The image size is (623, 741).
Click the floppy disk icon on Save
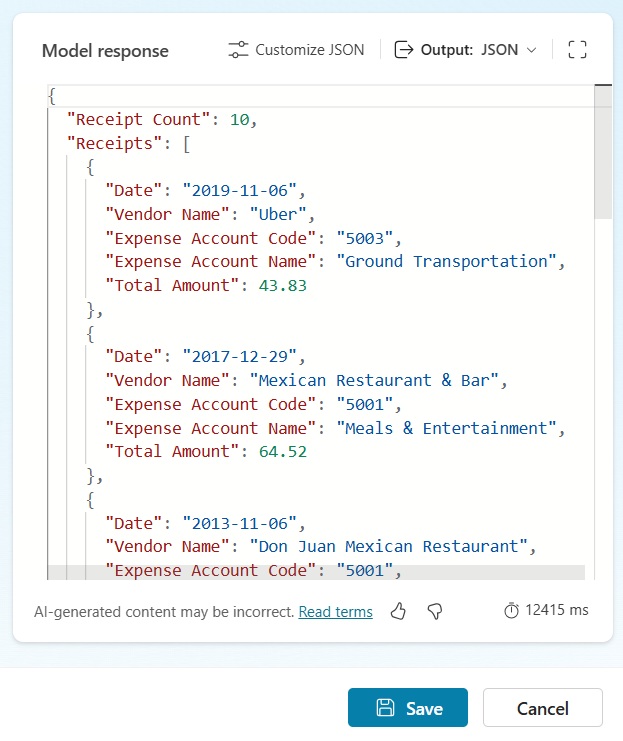[x=385, y=708]
